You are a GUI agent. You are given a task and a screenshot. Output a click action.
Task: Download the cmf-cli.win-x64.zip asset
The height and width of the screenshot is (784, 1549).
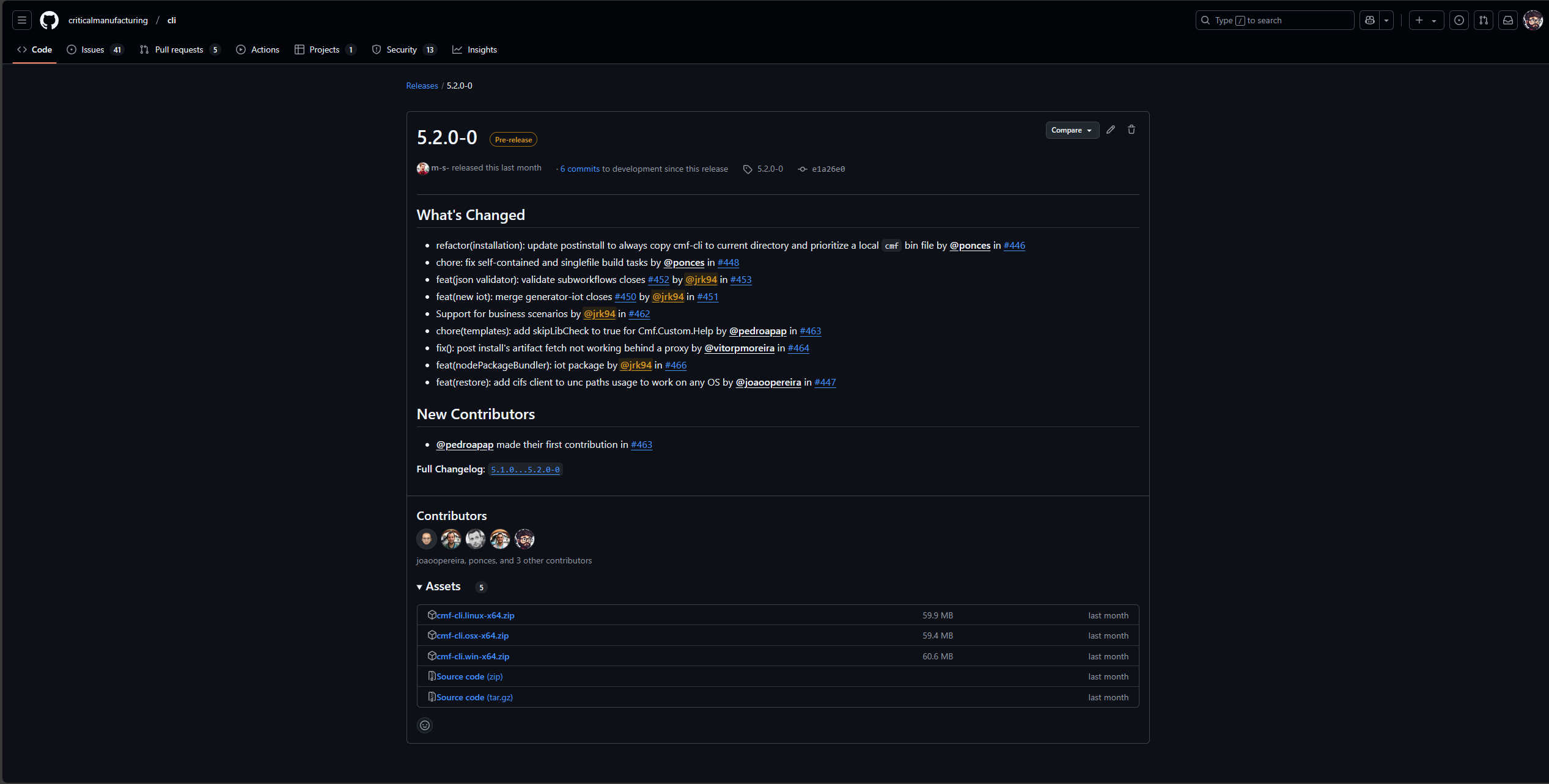(x=473, y=656)
